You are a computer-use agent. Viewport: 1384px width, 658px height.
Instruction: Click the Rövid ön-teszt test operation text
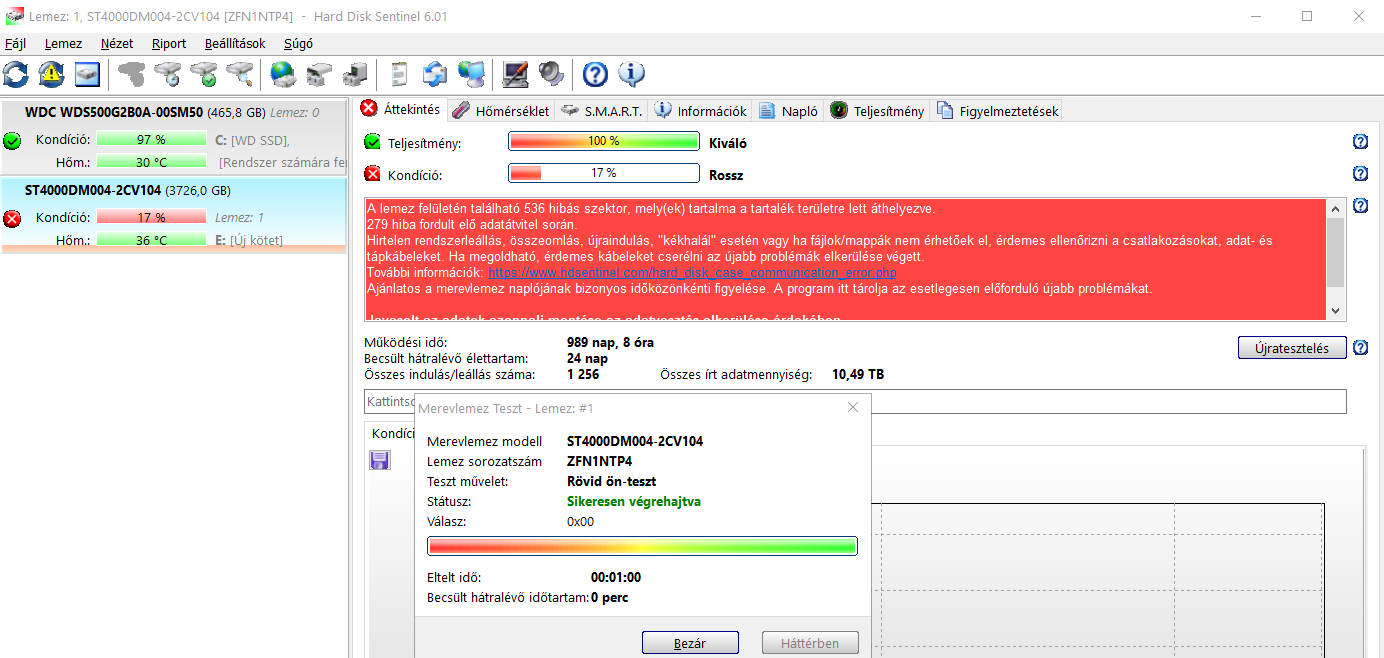[x=611, y=481]
